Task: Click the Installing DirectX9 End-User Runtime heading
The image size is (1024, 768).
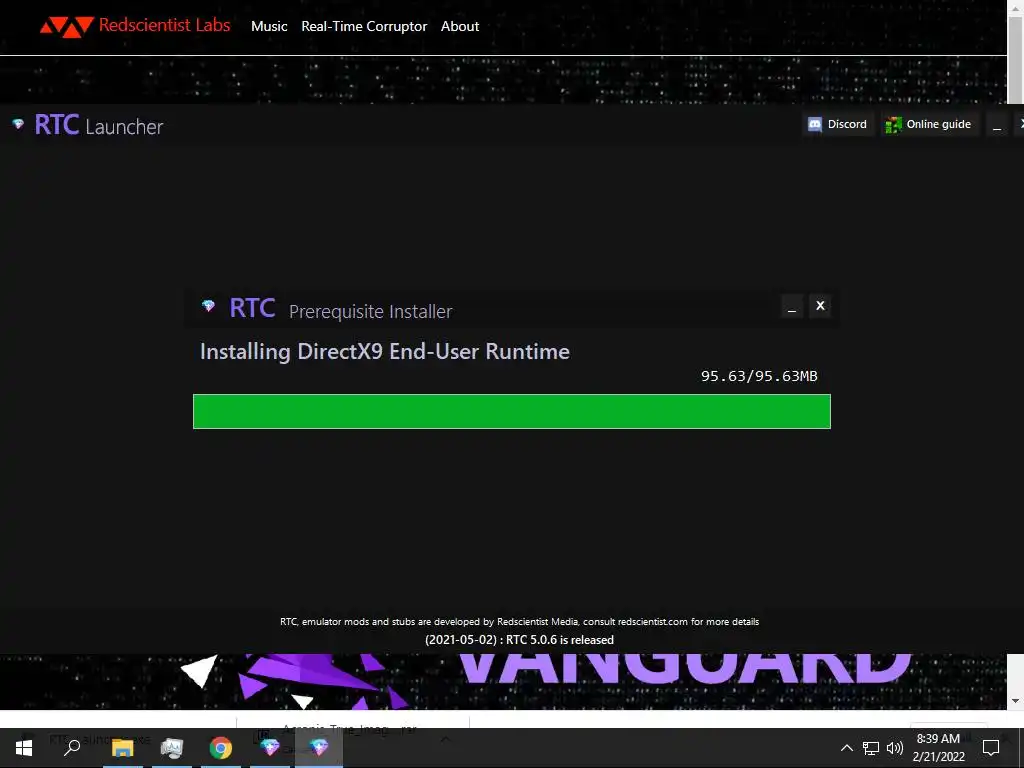Action: coord(385,351)
